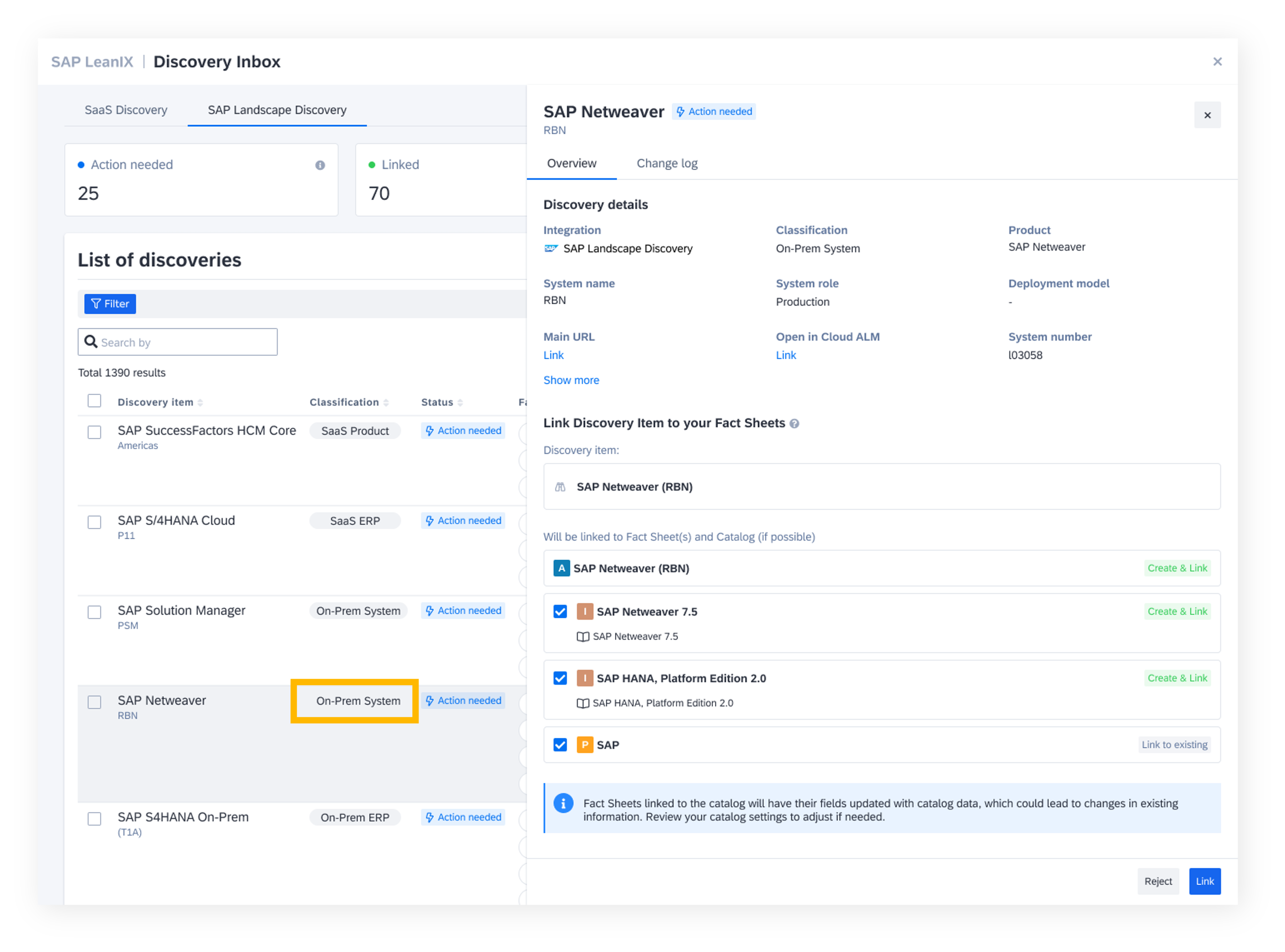1285x952 pixels.
Task: Click the catalog book icon under SAP HANA, Platform Edition 2.0
Action: click(x=583, y=704)
